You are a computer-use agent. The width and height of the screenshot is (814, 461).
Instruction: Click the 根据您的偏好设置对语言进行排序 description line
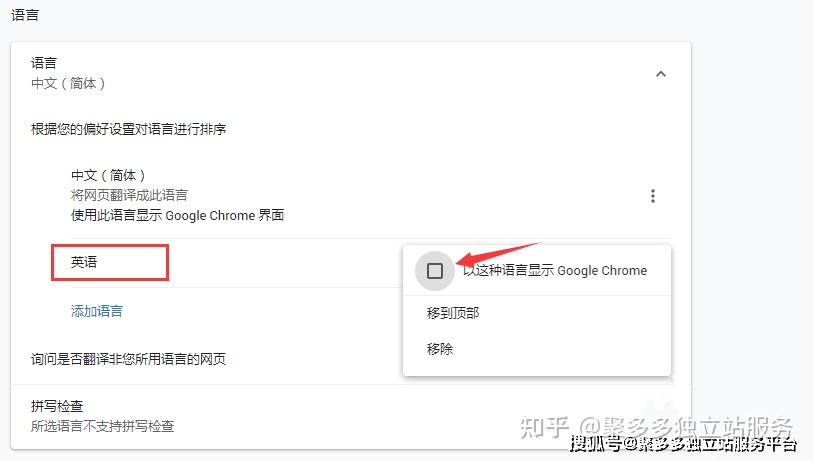[128, 129]
